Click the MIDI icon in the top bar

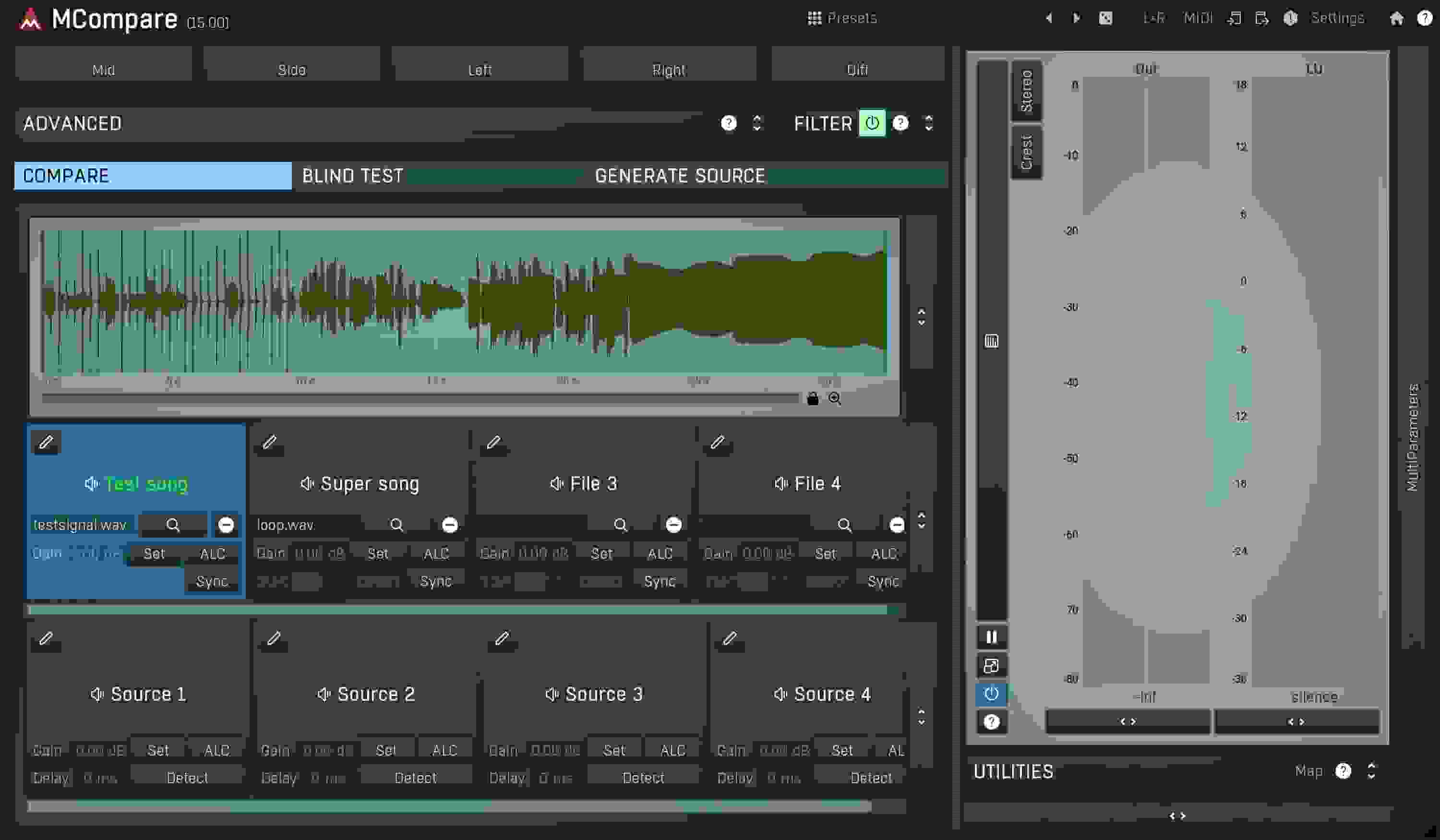point(1199,18)
